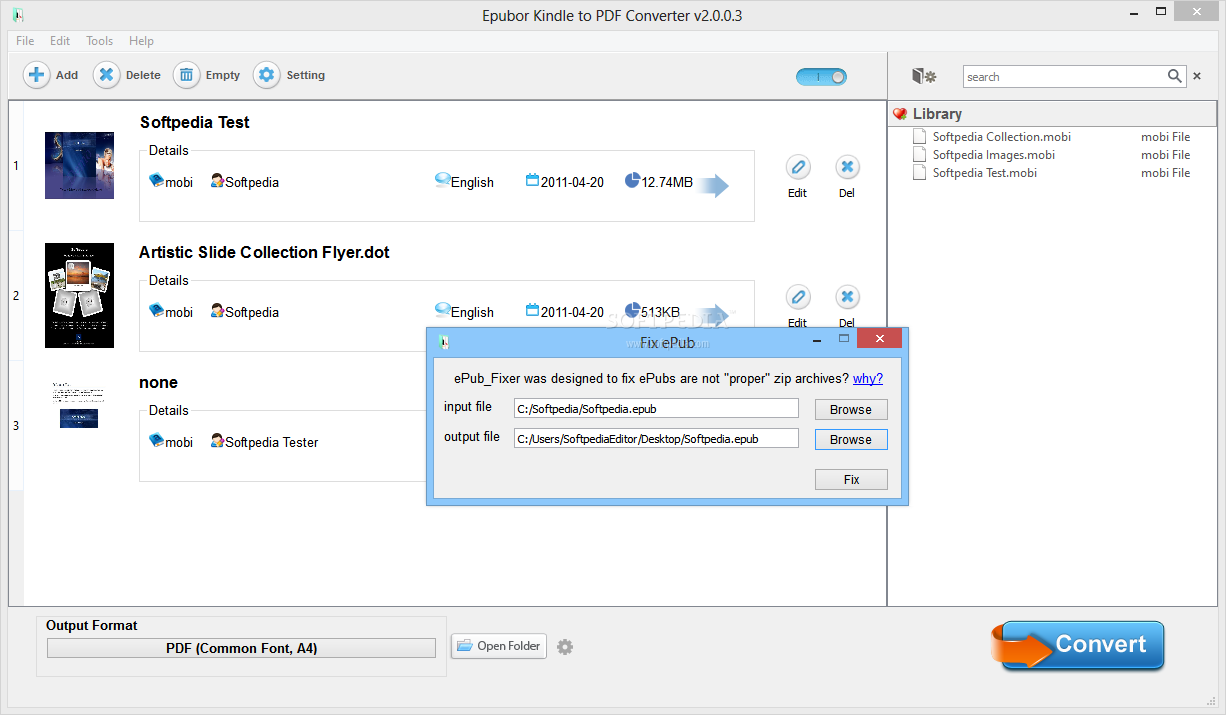Click the 12.74MB size label
The image size is (1226, 715).
point(667,182)
